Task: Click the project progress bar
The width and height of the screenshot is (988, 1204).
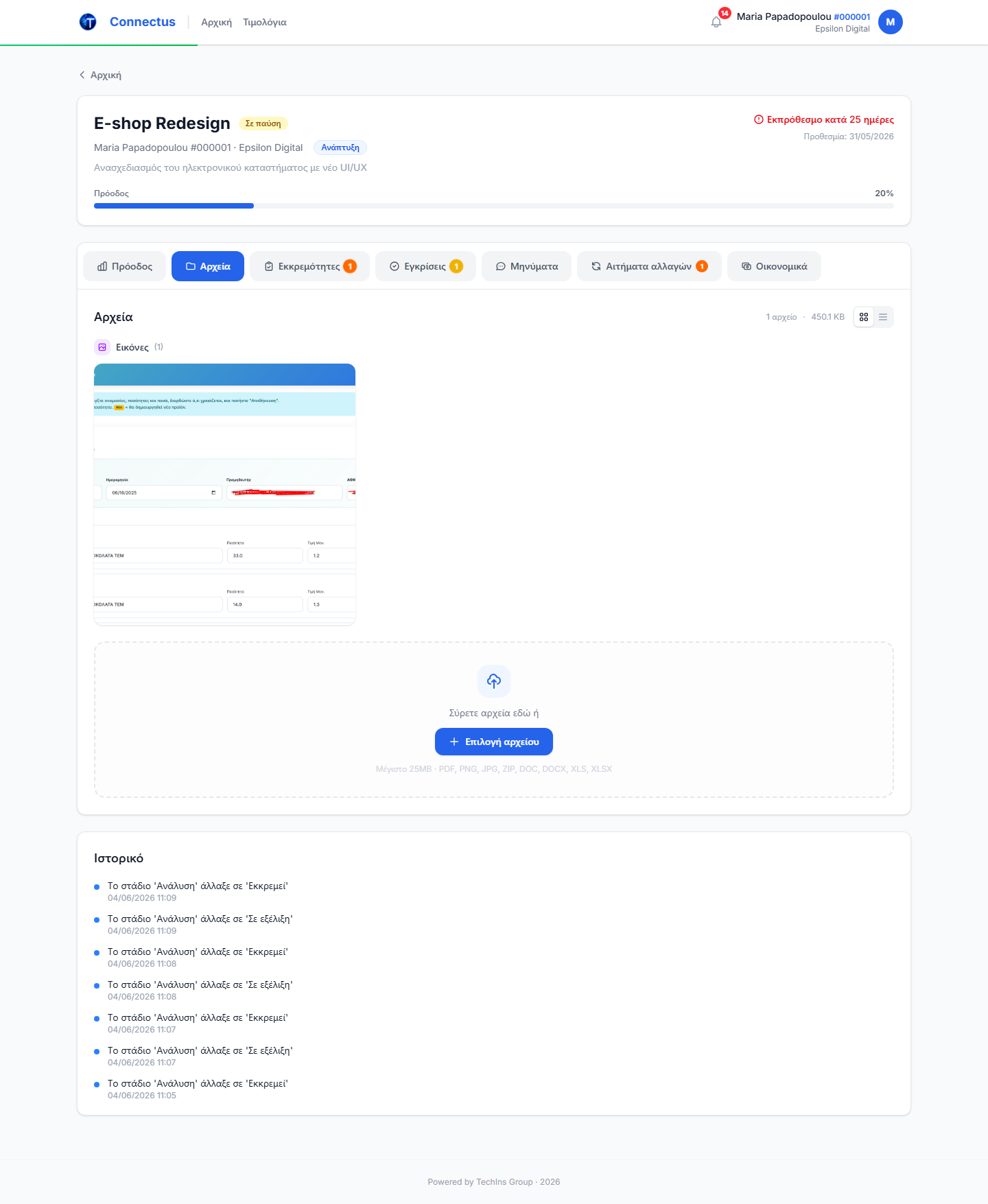Action: click(x=494, y=206)
